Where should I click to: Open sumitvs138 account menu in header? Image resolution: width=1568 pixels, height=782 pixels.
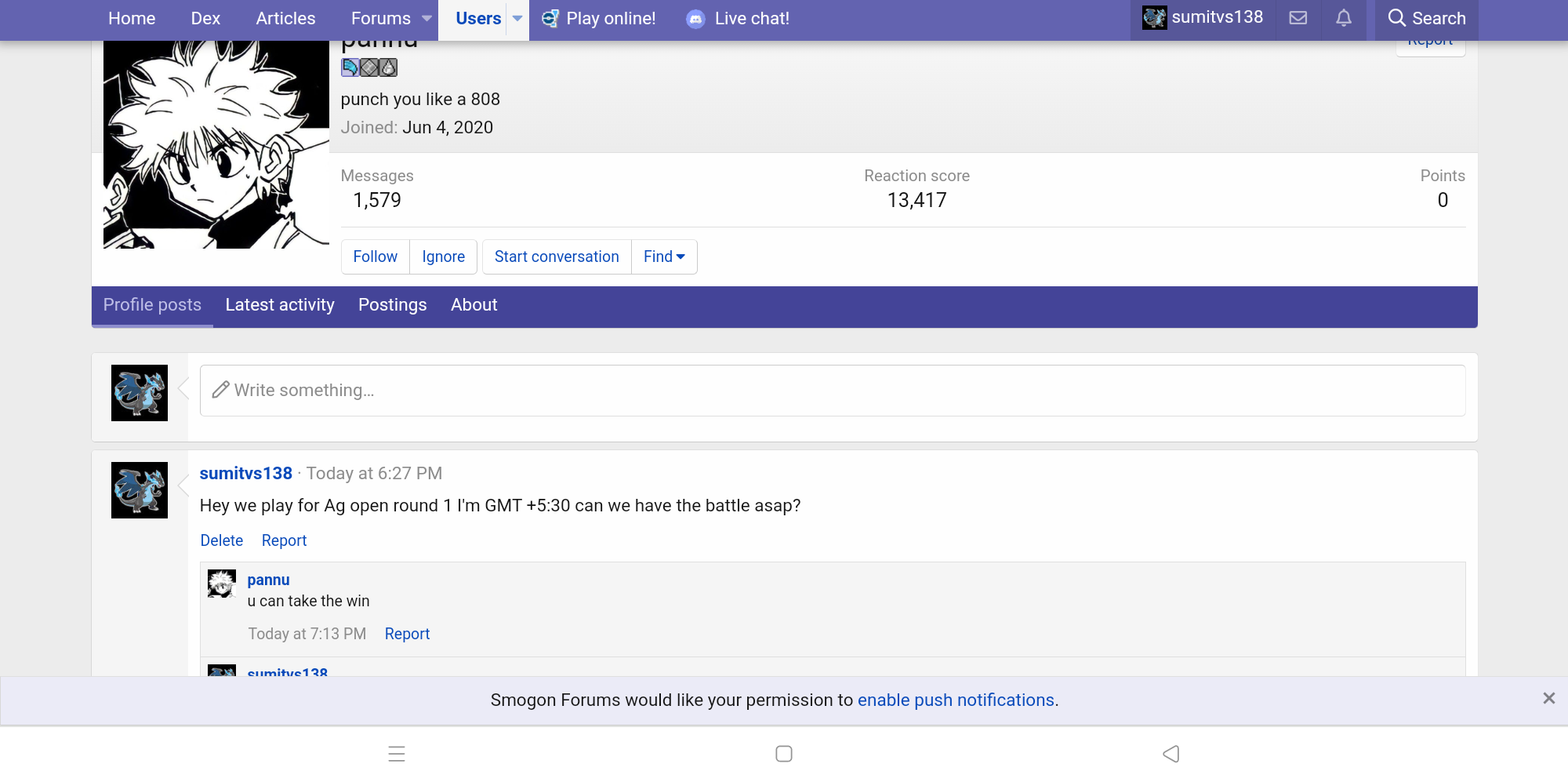(1203, 17)
